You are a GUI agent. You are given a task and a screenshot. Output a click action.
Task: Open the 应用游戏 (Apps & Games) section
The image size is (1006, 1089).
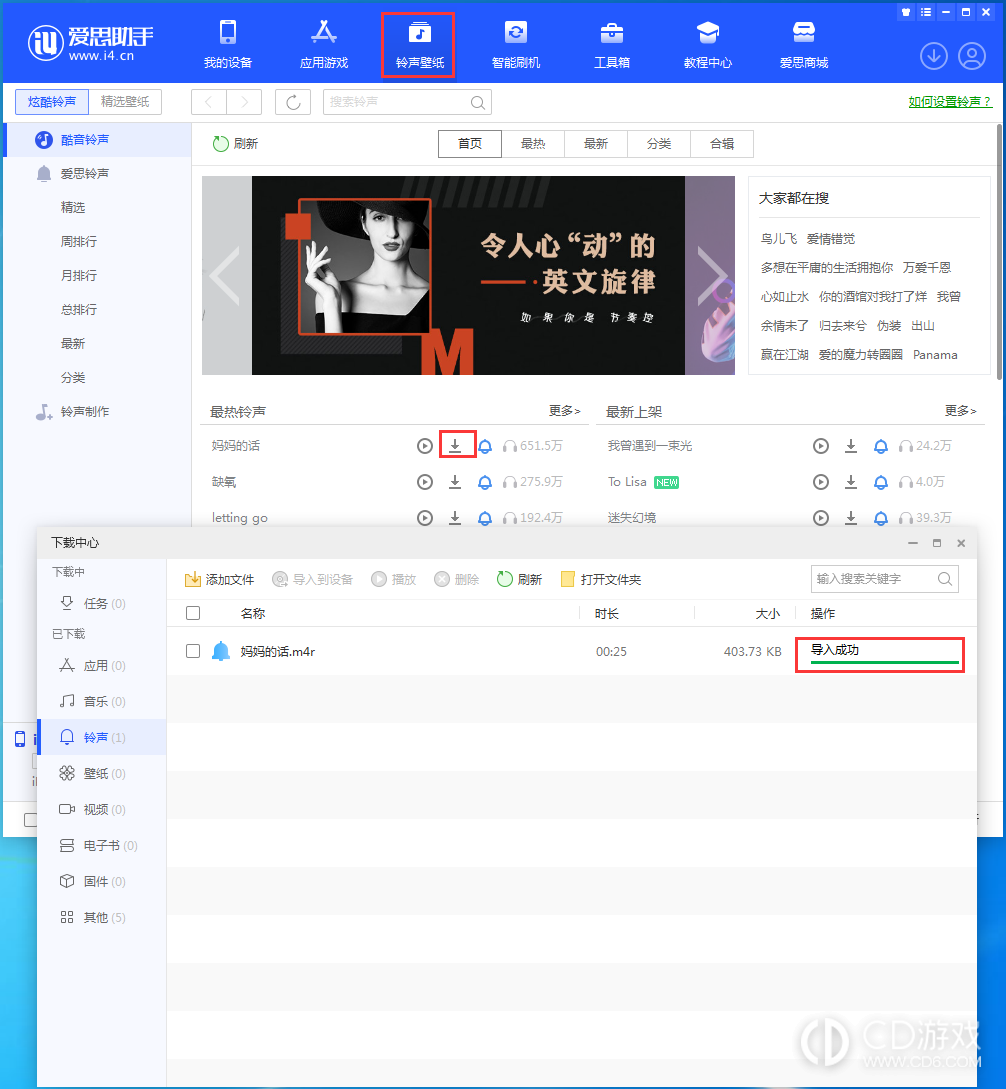324,43
